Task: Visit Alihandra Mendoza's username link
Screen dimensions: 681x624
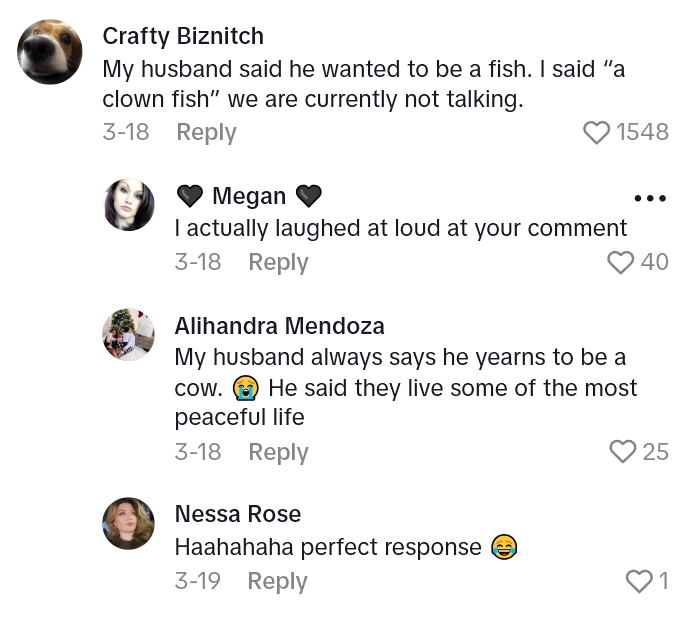Action: point(279,326)
